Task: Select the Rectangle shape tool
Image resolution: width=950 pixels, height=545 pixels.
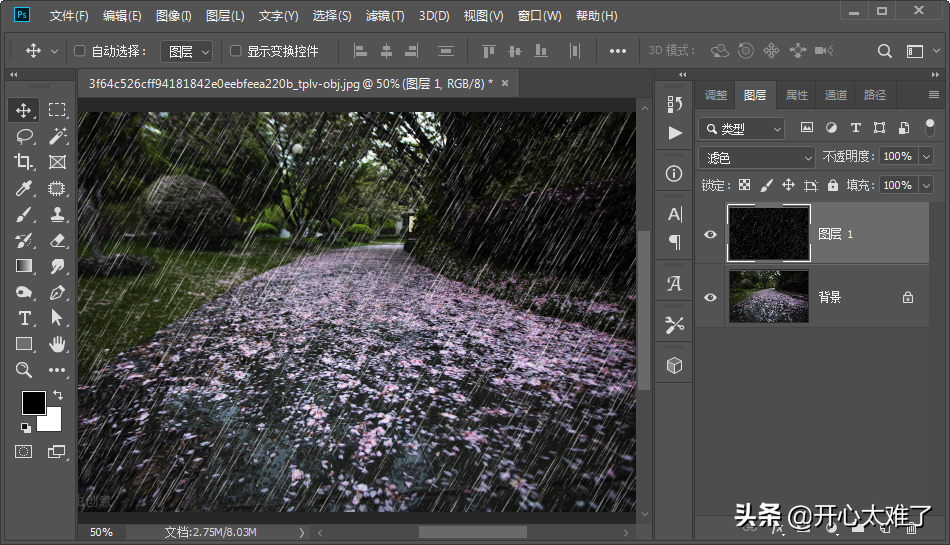Action: (x=24, y=344)
